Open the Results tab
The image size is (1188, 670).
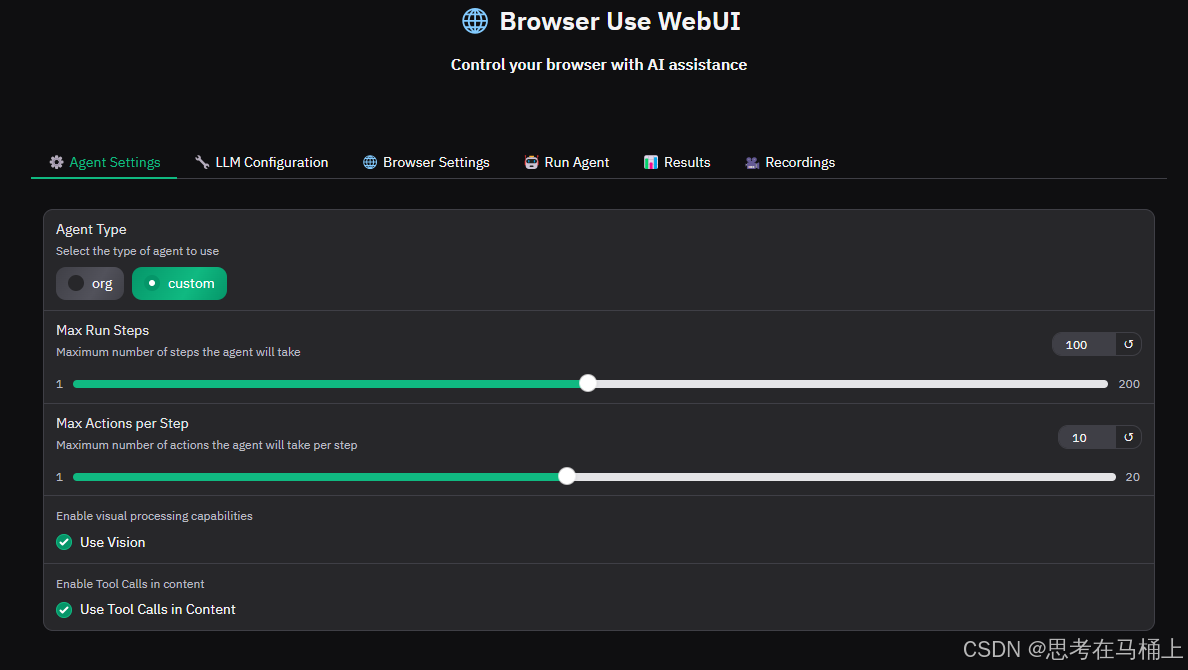click(677, 162)
